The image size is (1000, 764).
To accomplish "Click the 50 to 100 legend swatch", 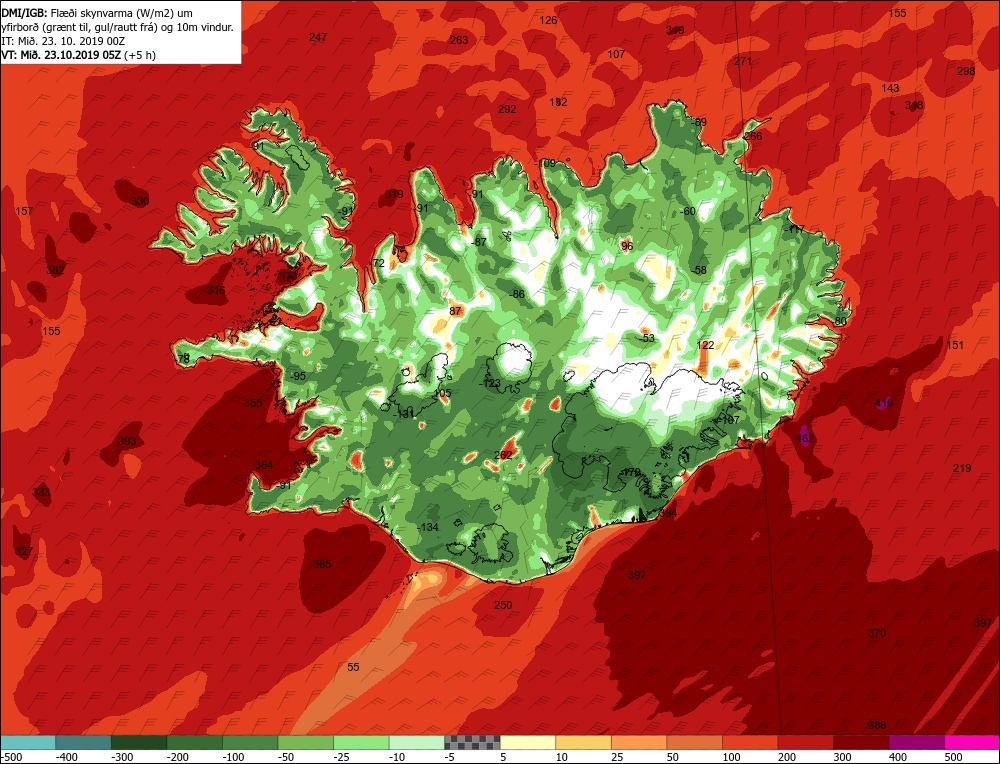I will pyautogui.click(x=694, y=742).
